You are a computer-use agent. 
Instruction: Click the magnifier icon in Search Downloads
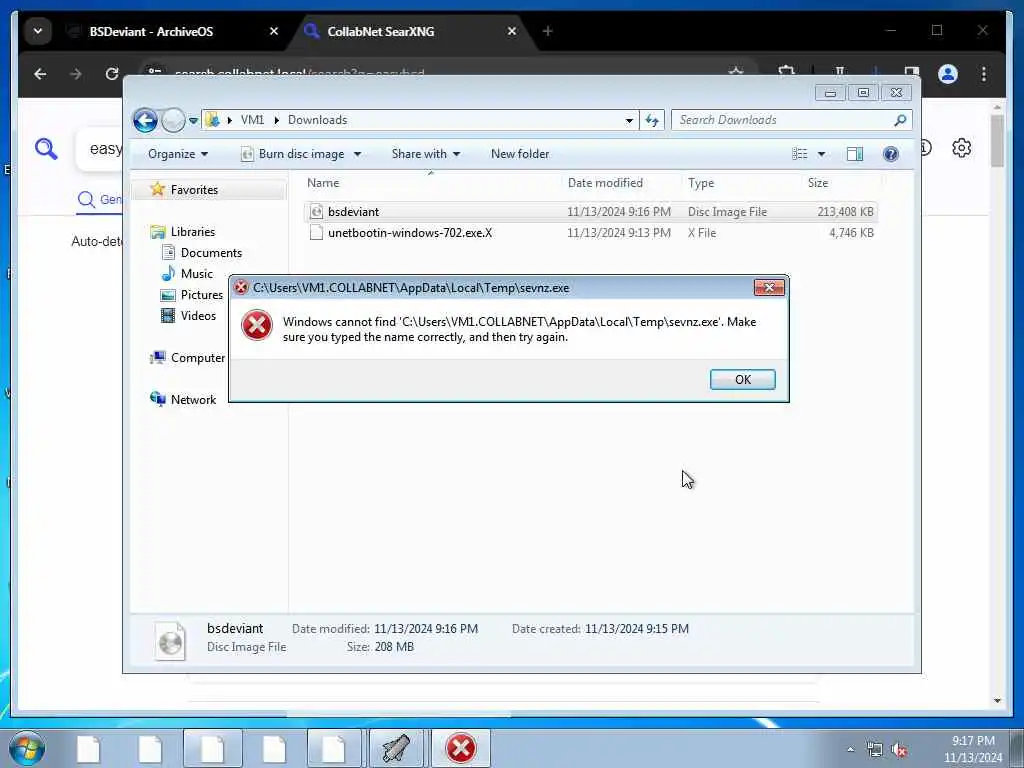coord(900,120)
